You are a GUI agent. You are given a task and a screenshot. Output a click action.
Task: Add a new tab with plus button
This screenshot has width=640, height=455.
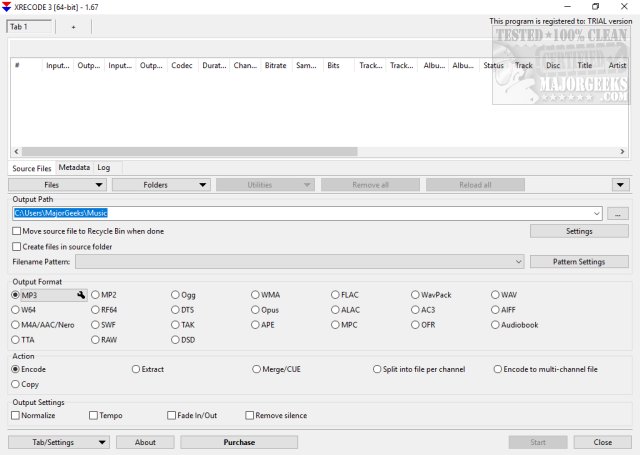coord(72,26)
